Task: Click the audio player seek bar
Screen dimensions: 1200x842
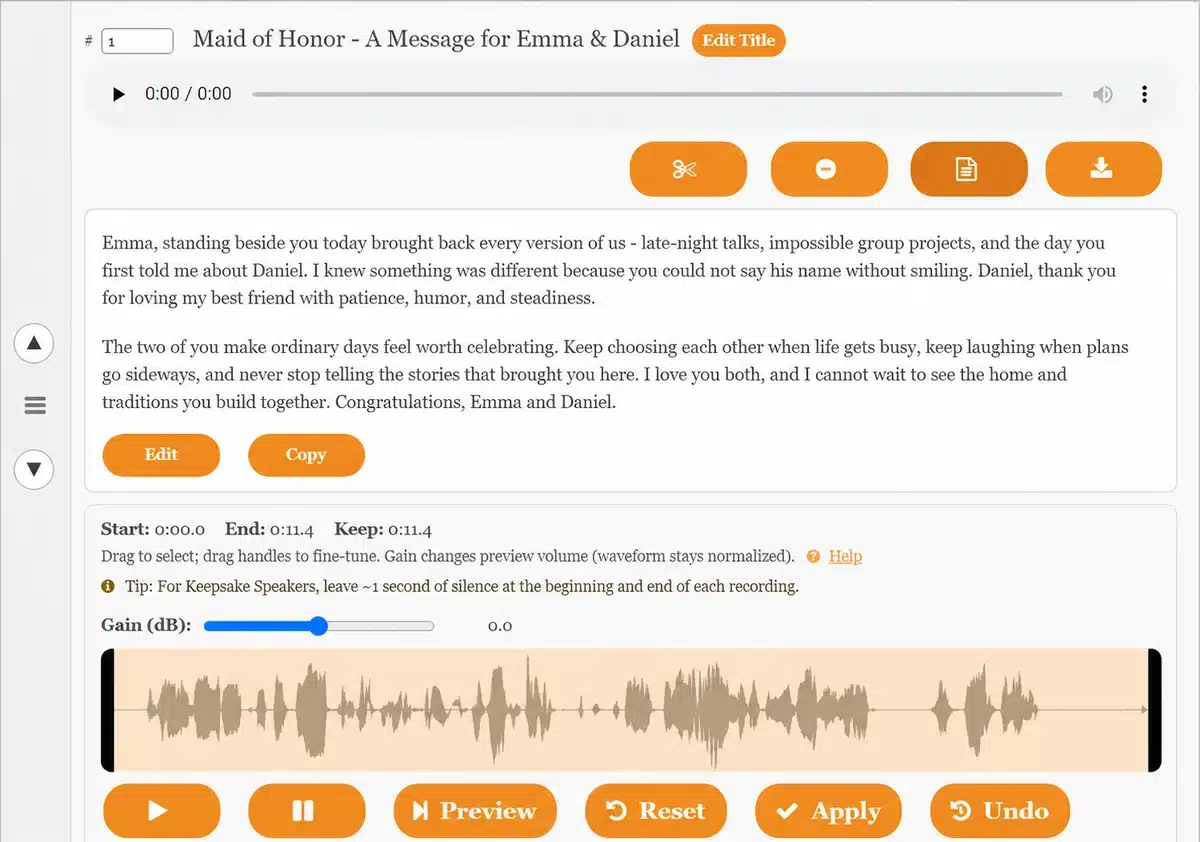Action: pyautogui.click(x=657, y=94)
